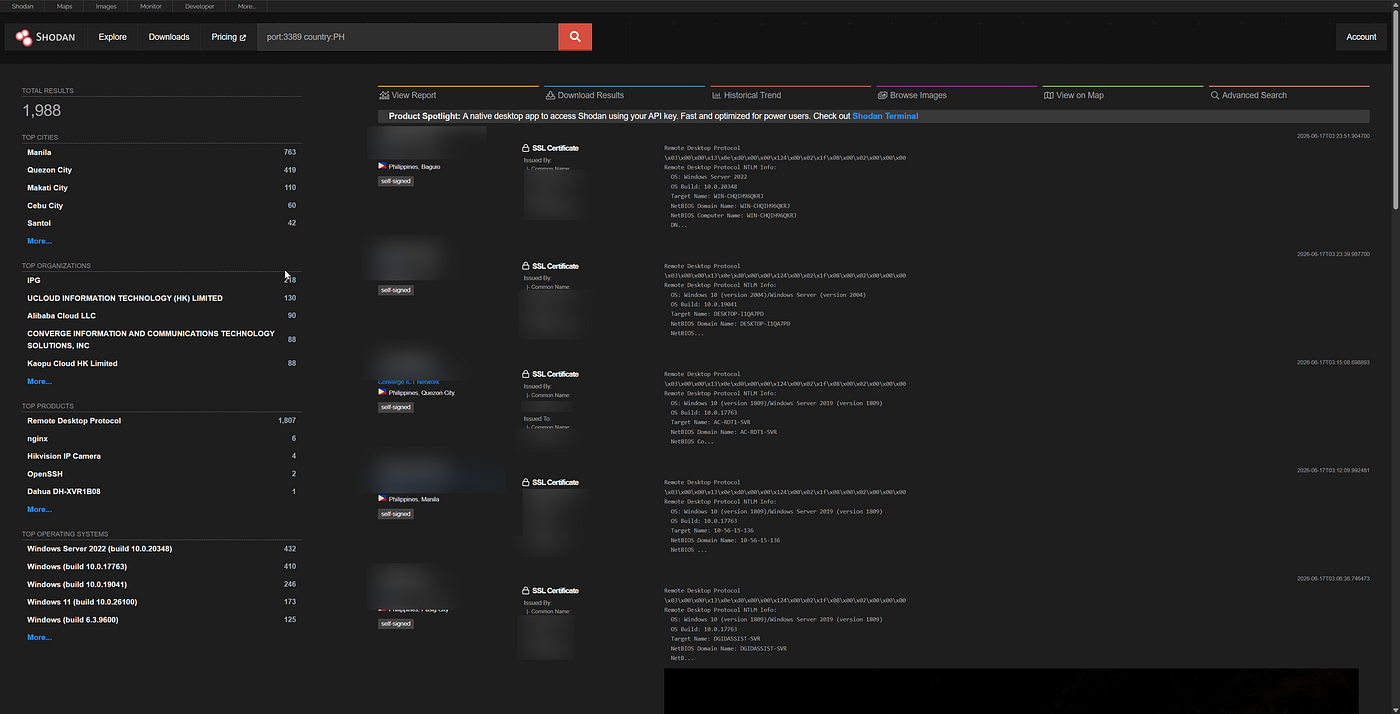This screenshot has width=1400, height=714.
Task: Open the Maps tab in the top bar
Action: [x=64, y=6]
